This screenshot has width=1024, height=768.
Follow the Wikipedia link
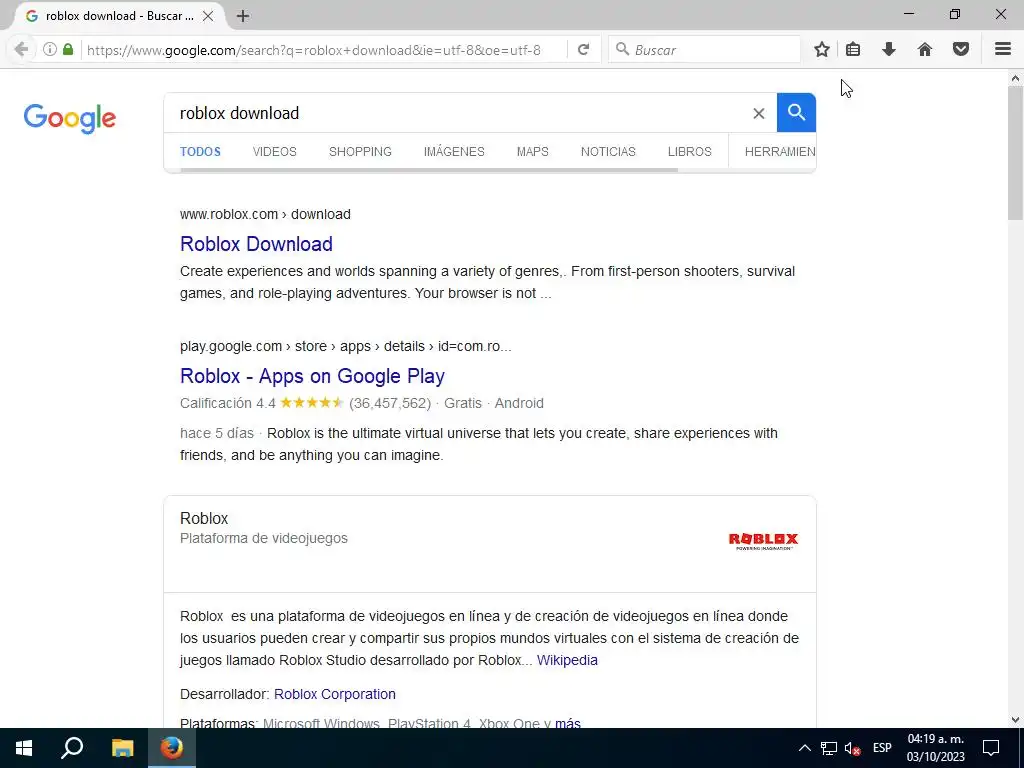567,660
